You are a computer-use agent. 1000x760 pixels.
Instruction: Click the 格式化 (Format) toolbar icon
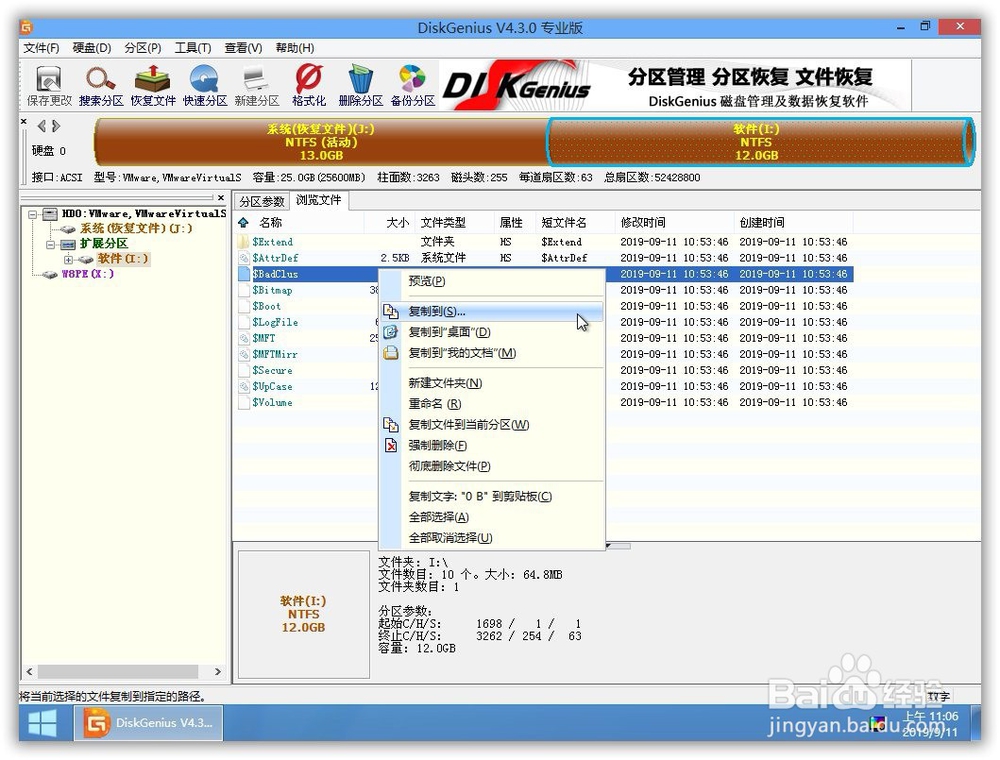(x=308, y=85)
